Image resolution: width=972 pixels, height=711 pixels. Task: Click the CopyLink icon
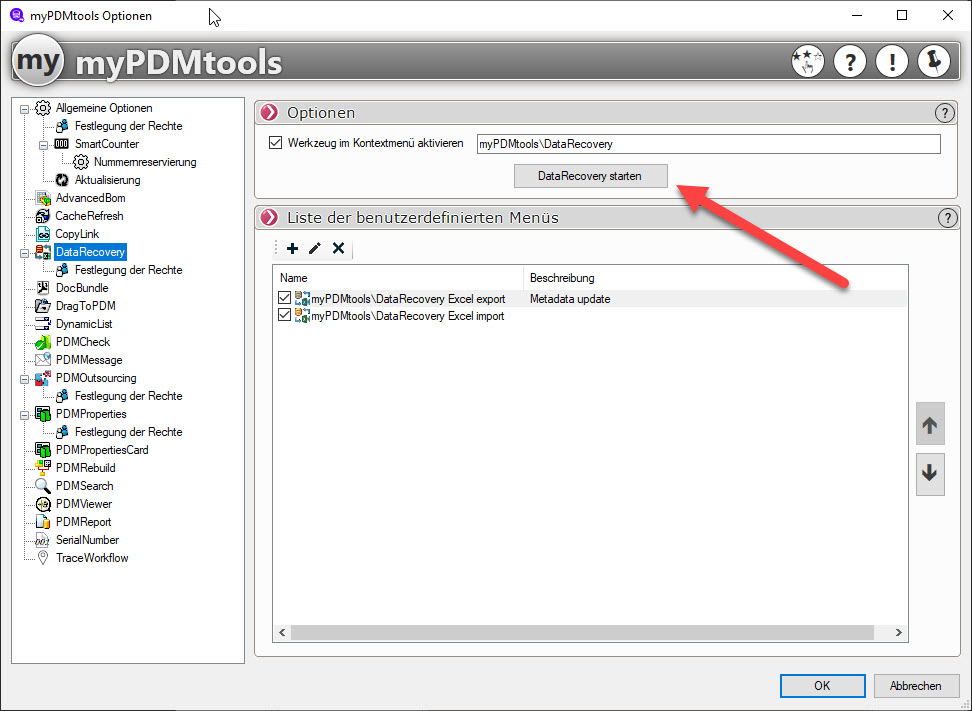43,234
